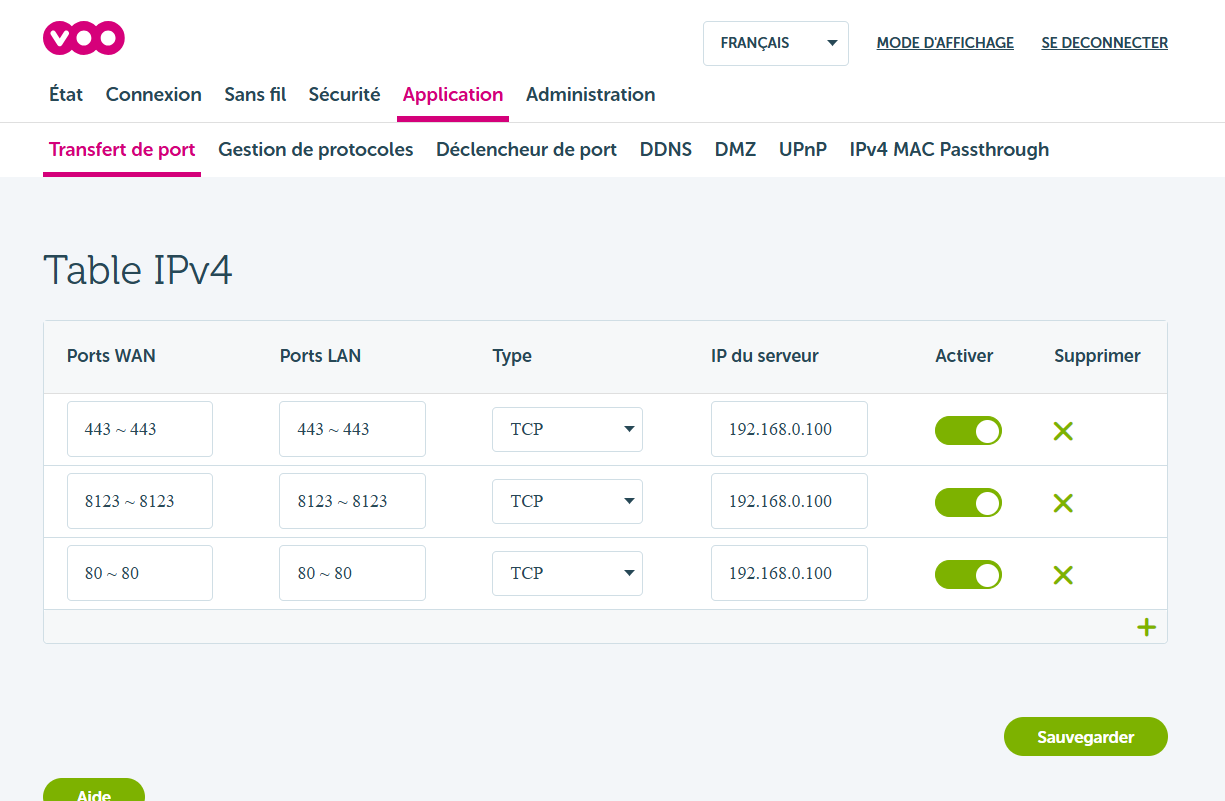Click the MODE D'AFFICHAGE link

click(x=945, y=43)
